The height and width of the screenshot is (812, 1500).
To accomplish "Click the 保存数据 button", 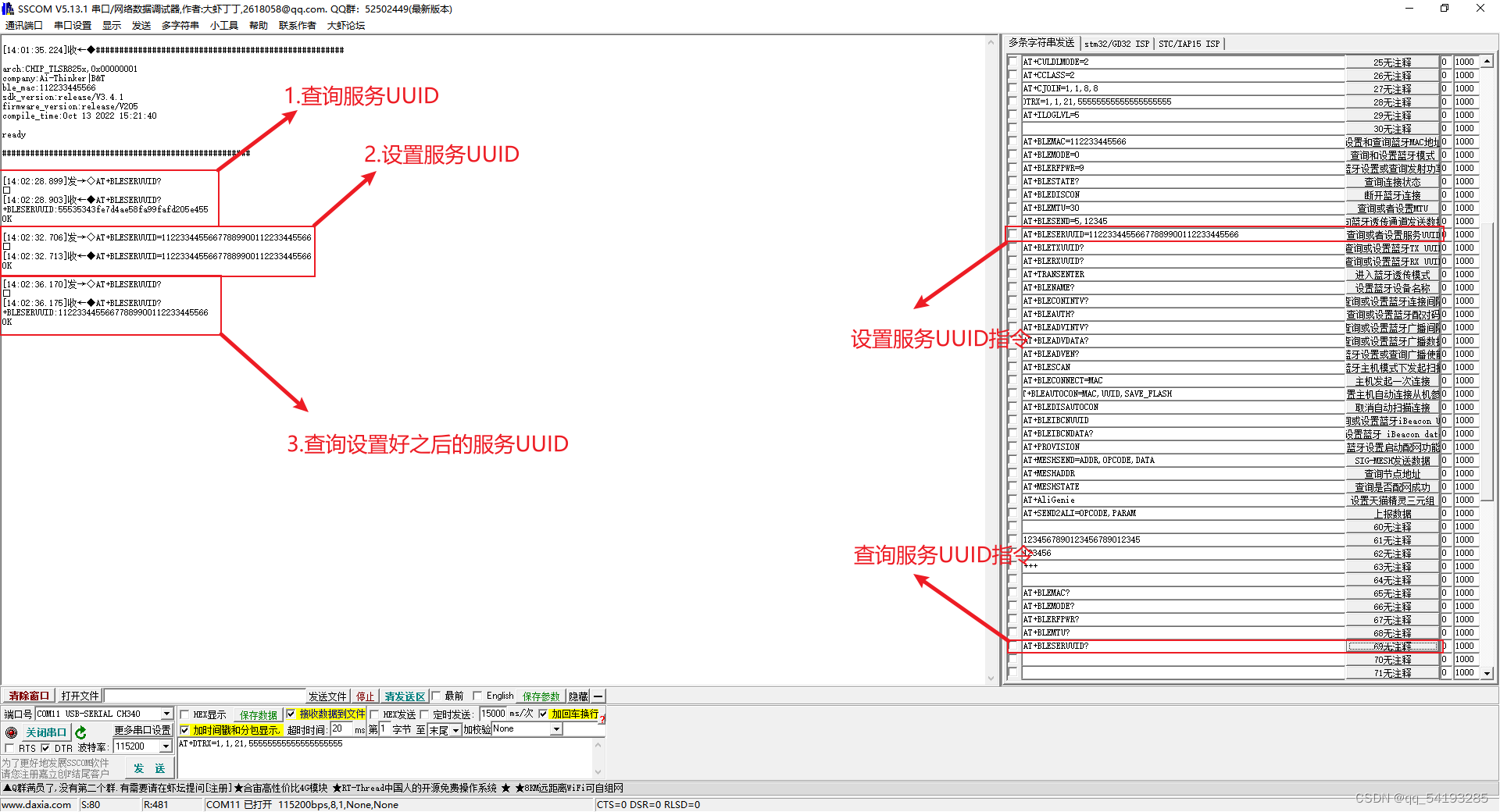I will click(258, 714).
